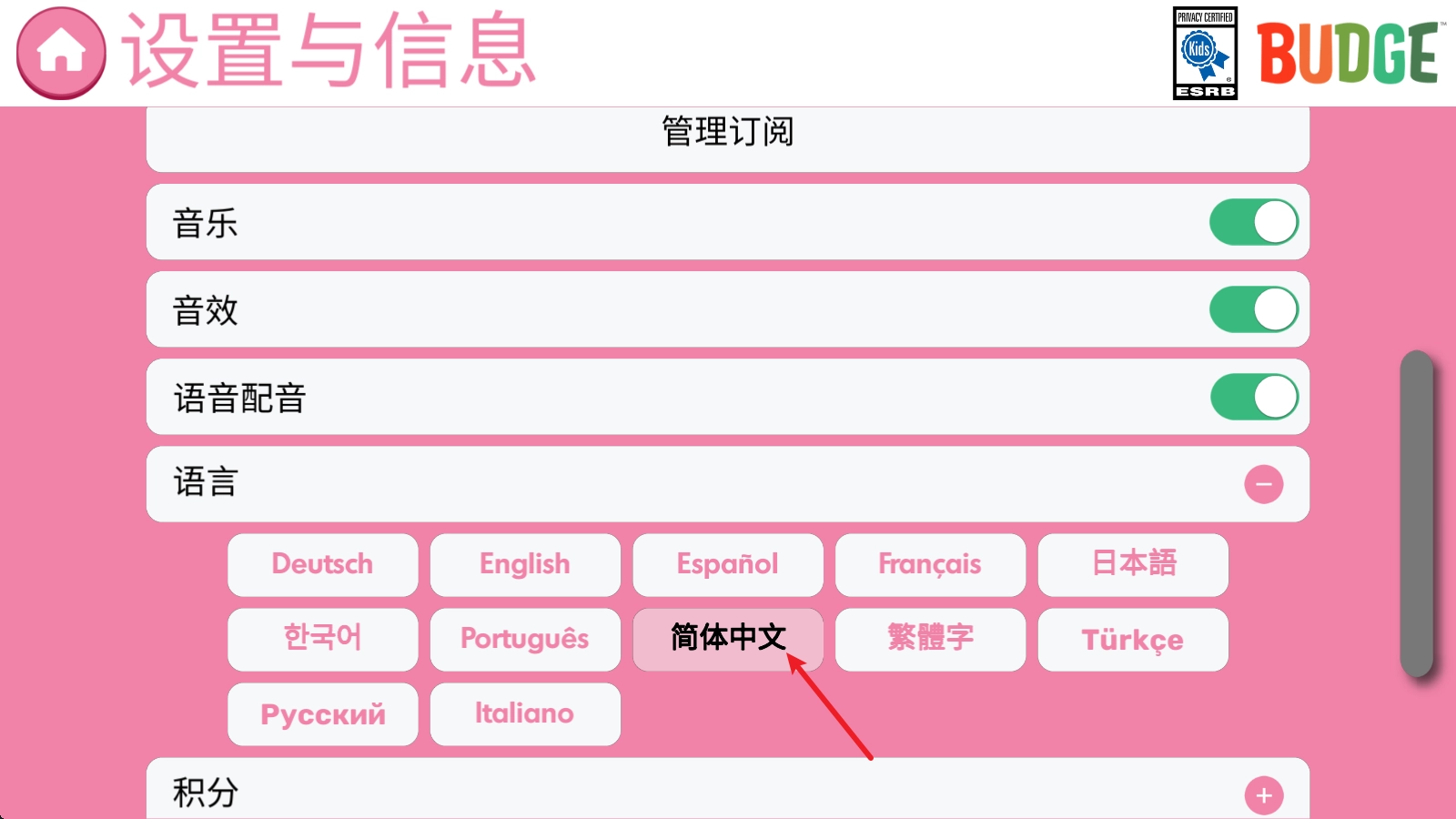Go back using the pink home icon
Viewport: 1456px width, 819px height.
(x=61, y=53)
